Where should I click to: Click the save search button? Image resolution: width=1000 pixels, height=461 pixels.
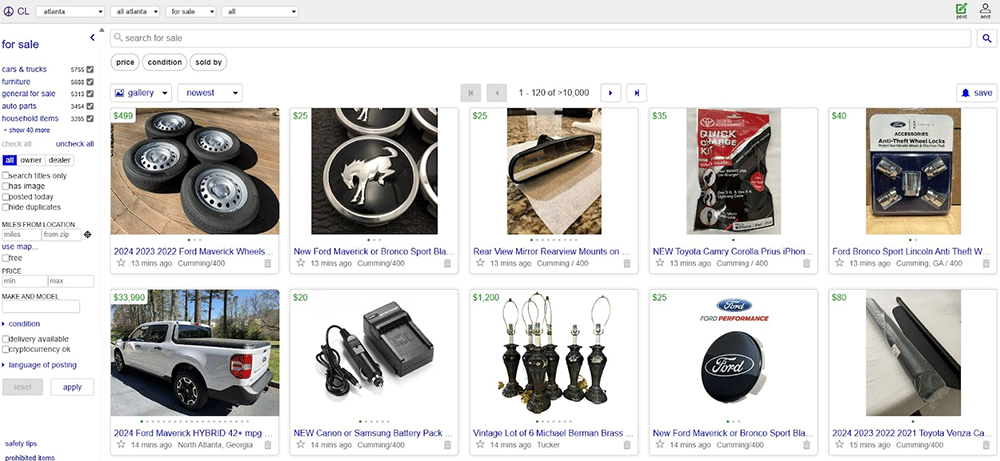click(976, 93)
